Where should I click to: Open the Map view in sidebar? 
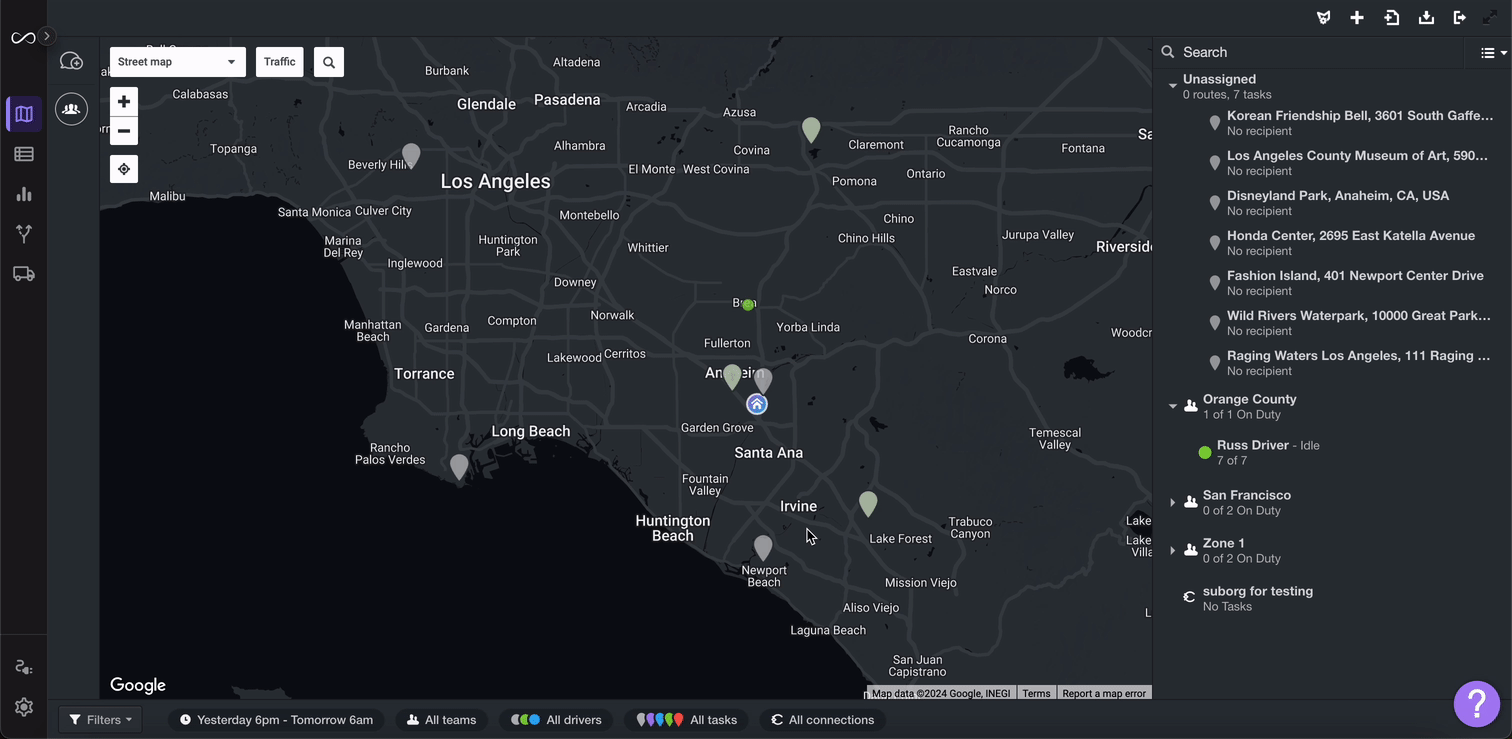click(24, 114)
